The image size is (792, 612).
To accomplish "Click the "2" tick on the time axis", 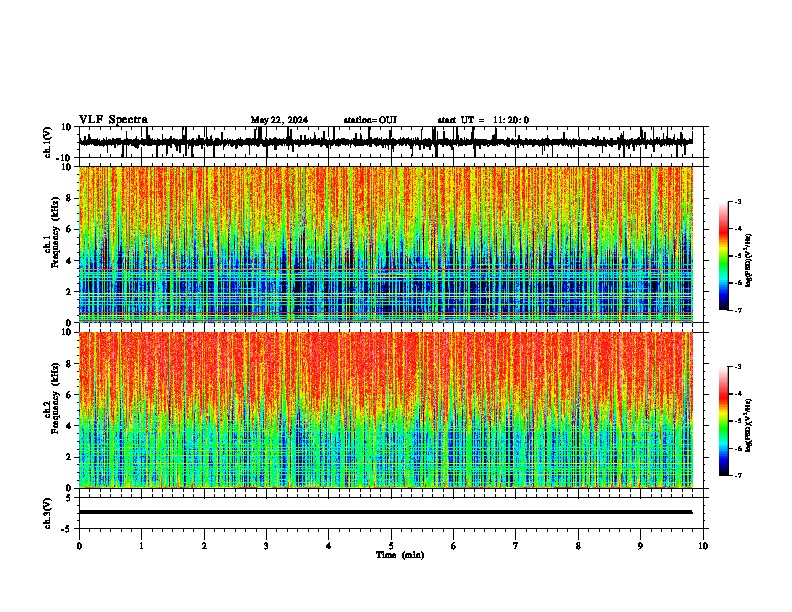I will point(204,546).
